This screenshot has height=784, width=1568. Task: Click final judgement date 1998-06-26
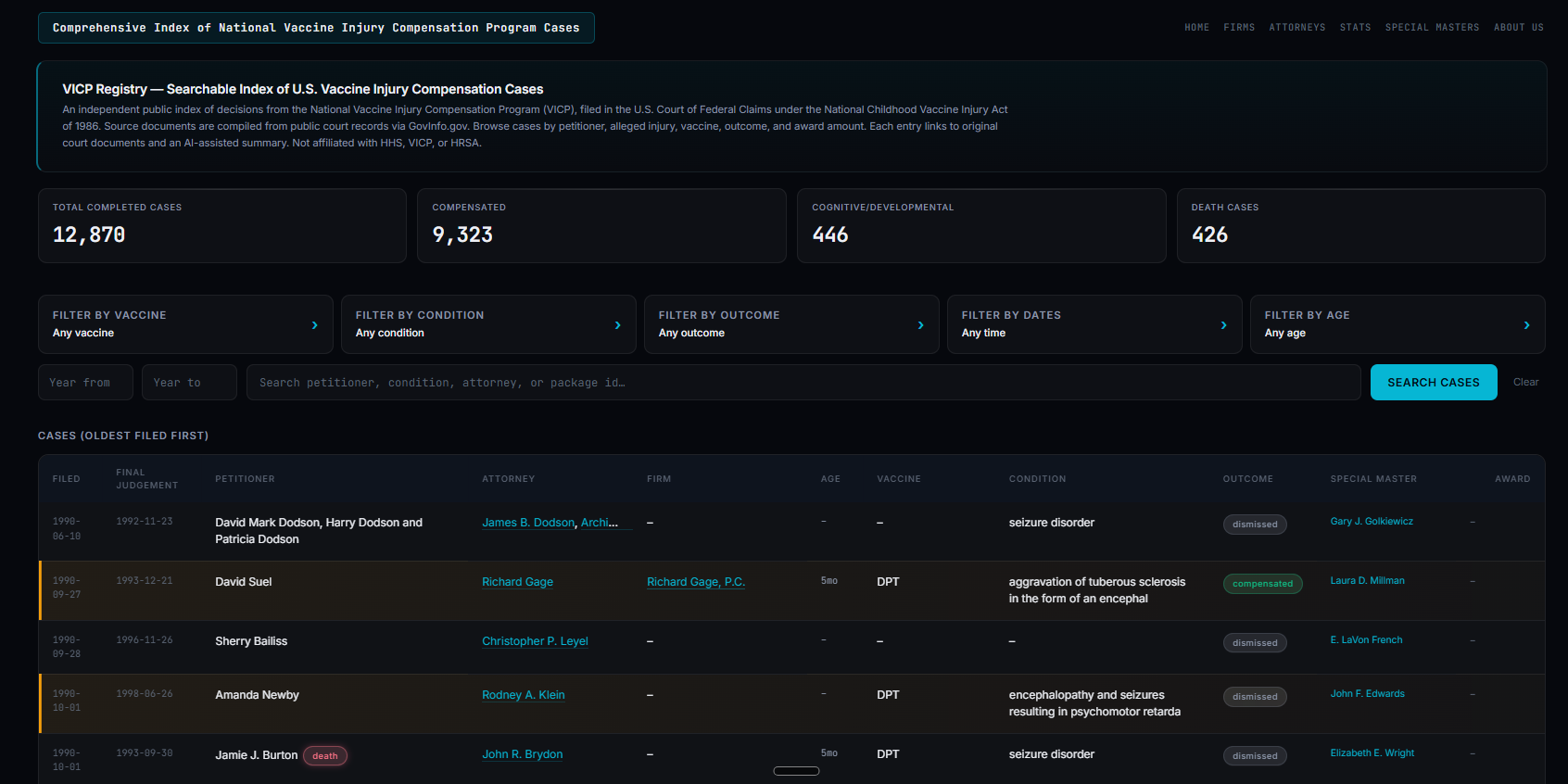tap(145, 694)
